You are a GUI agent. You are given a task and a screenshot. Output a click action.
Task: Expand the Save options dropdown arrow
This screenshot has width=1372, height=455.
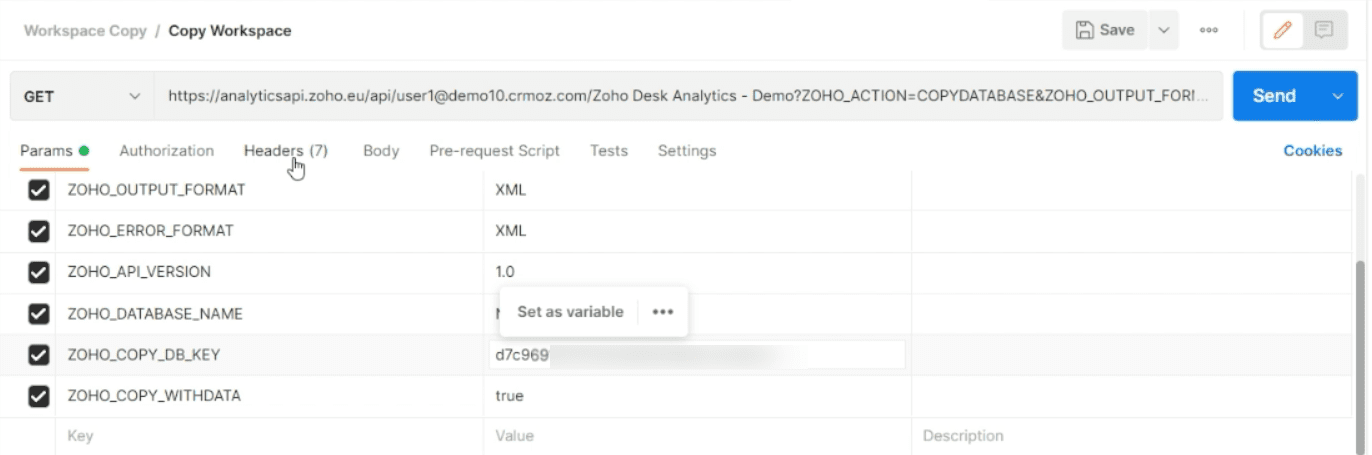pos(1163,31)
